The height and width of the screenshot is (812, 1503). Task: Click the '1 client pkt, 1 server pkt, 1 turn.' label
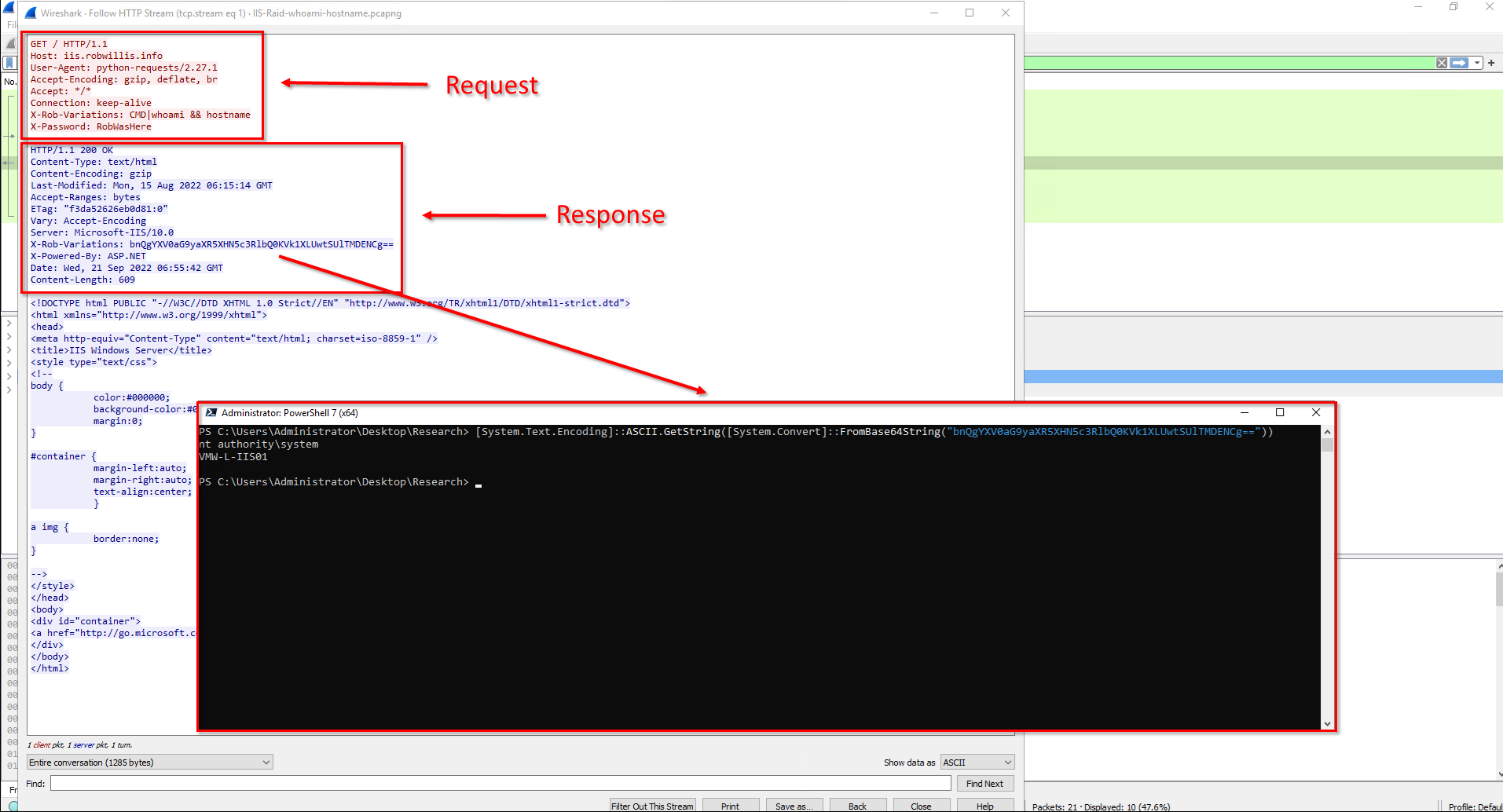pos(79,744)
